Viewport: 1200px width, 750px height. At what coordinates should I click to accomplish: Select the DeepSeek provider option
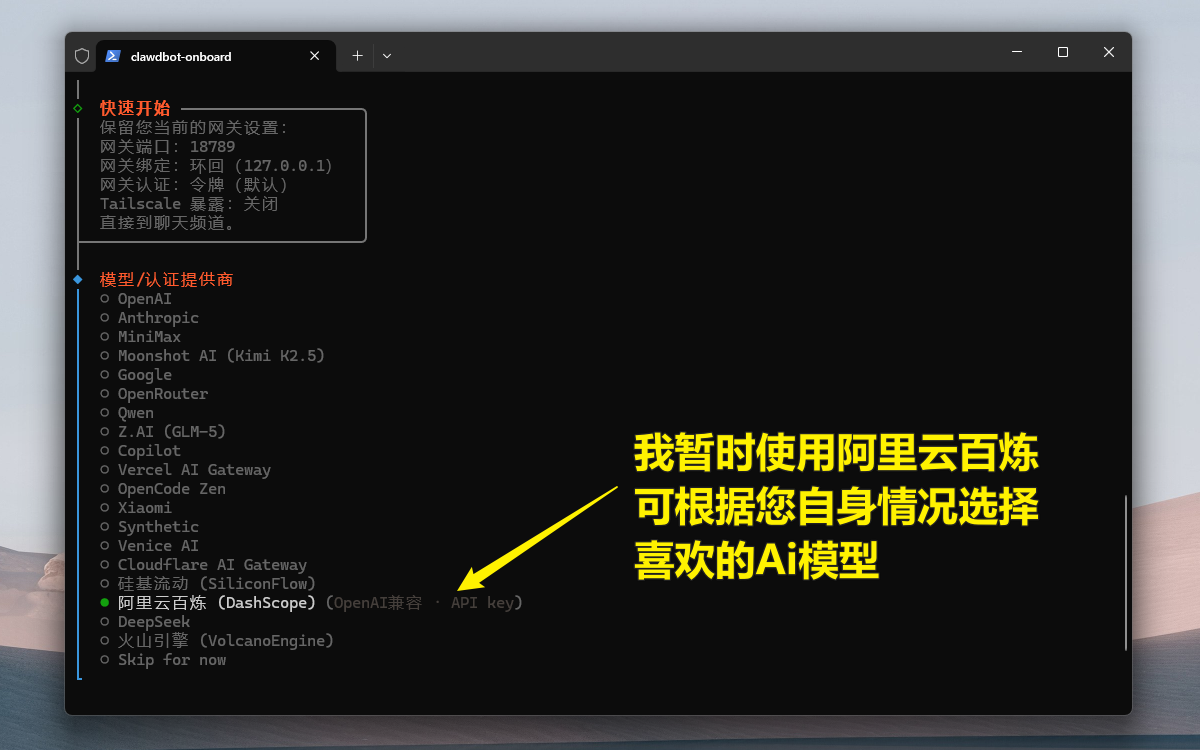click(153, 622)
